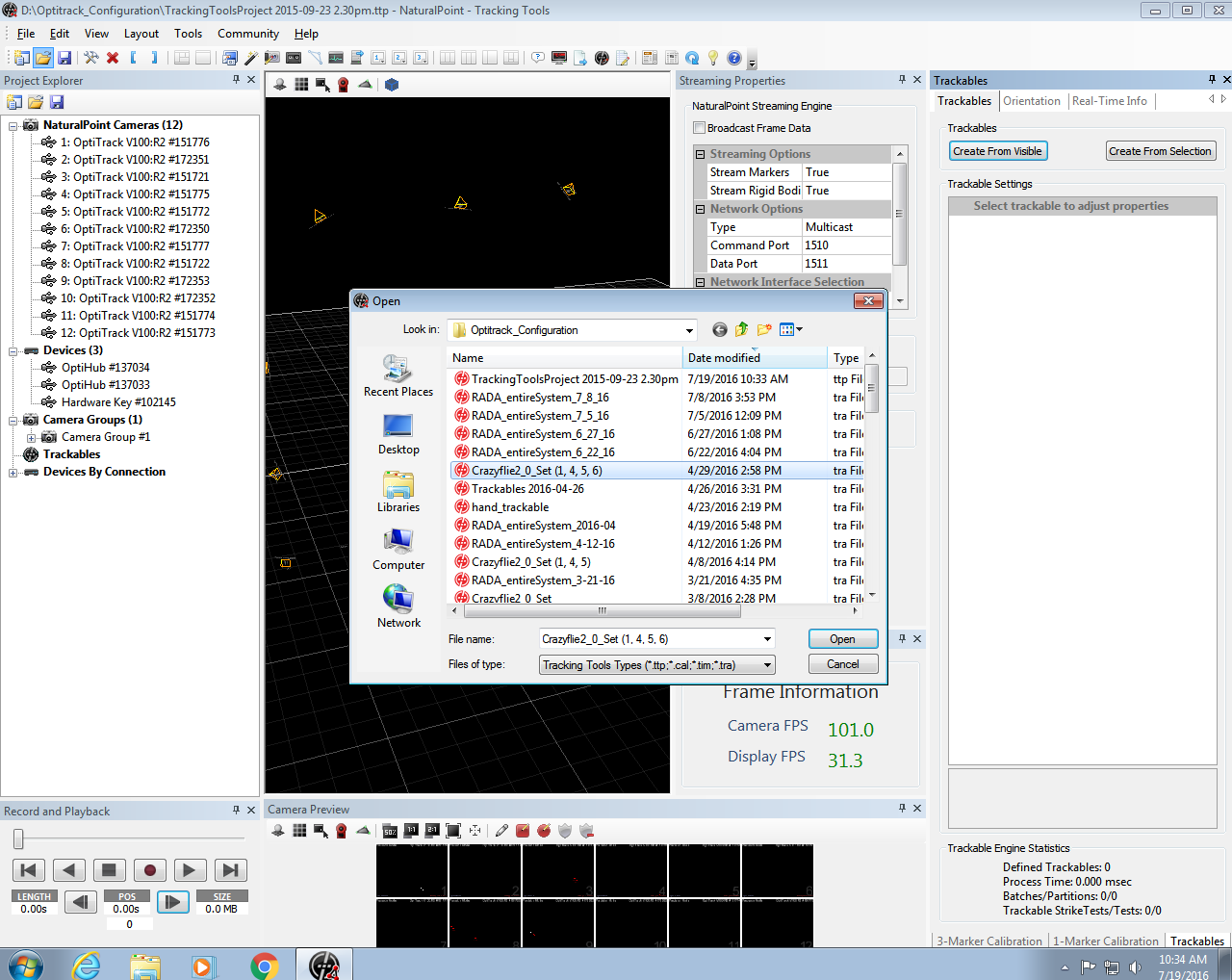Click the Cancel button in Open dialog
This screenshot has height=980, width=1232.
842,664
